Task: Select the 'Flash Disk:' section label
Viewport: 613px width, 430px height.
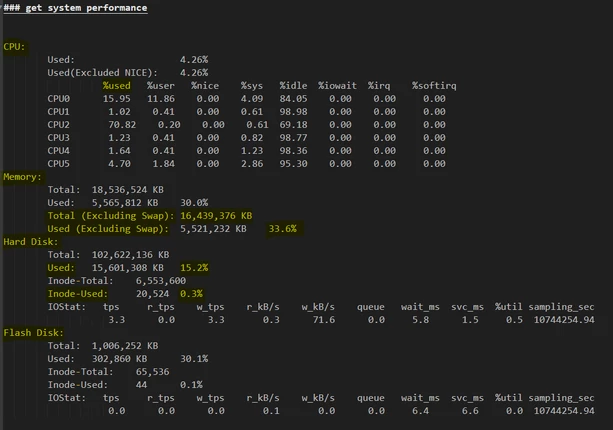Action: [x=33, y=333]
